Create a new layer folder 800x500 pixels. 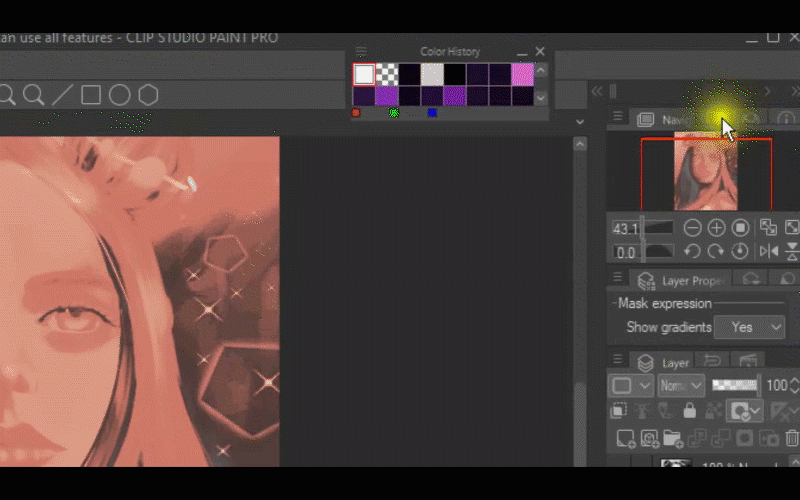(673, 438)
